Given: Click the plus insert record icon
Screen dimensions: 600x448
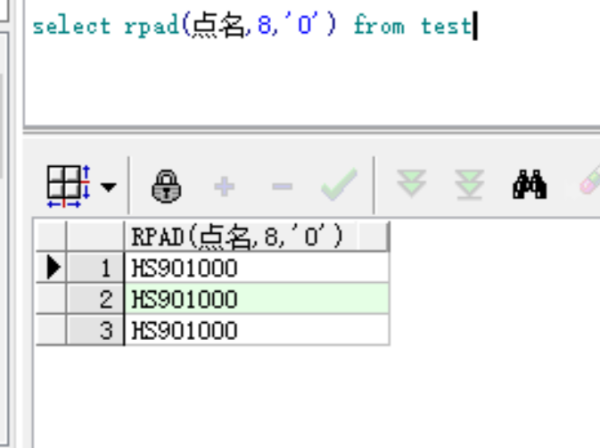Looking at the screenshot, I should pyautogui.click(x=224, y=187).
